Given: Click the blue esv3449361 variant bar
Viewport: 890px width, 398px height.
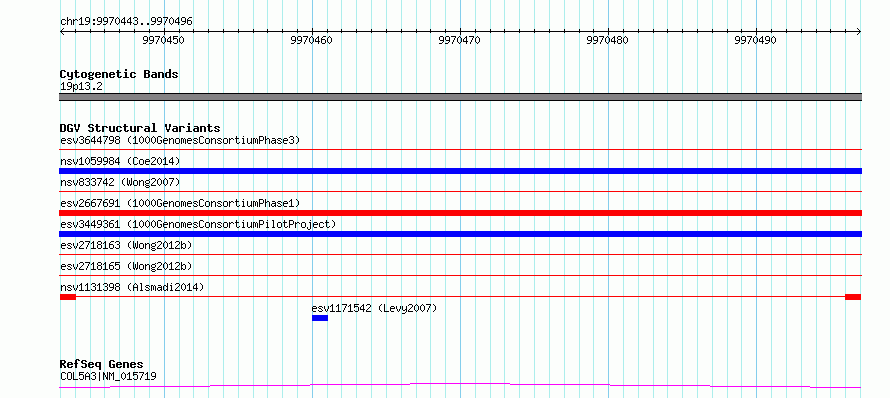Looking at the screenshot, I should tap(460, 234).
